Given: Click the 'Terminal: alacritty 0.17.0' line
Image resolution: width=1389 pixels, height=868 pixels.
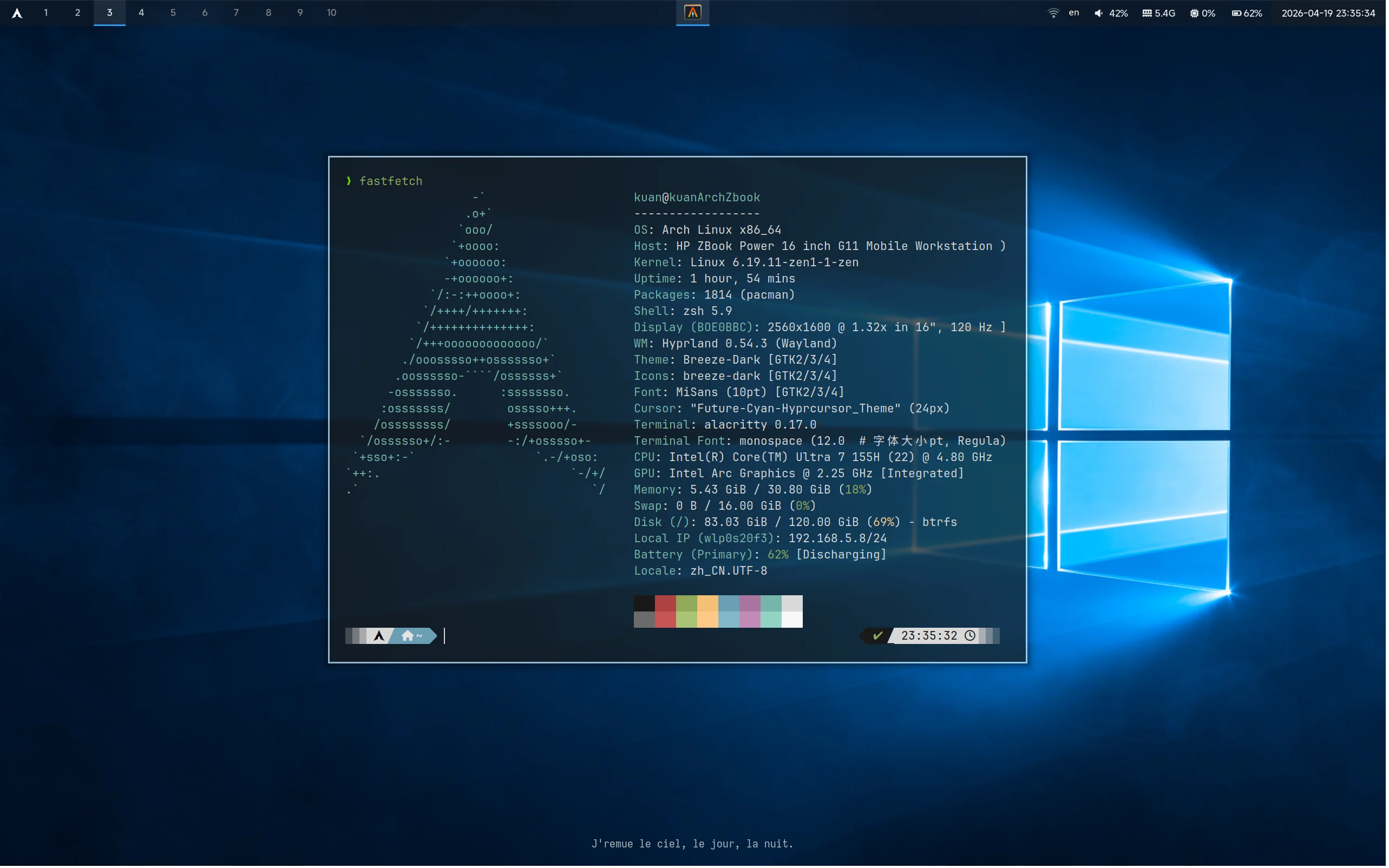Looking at the screenshot, I should pos(726,425).
